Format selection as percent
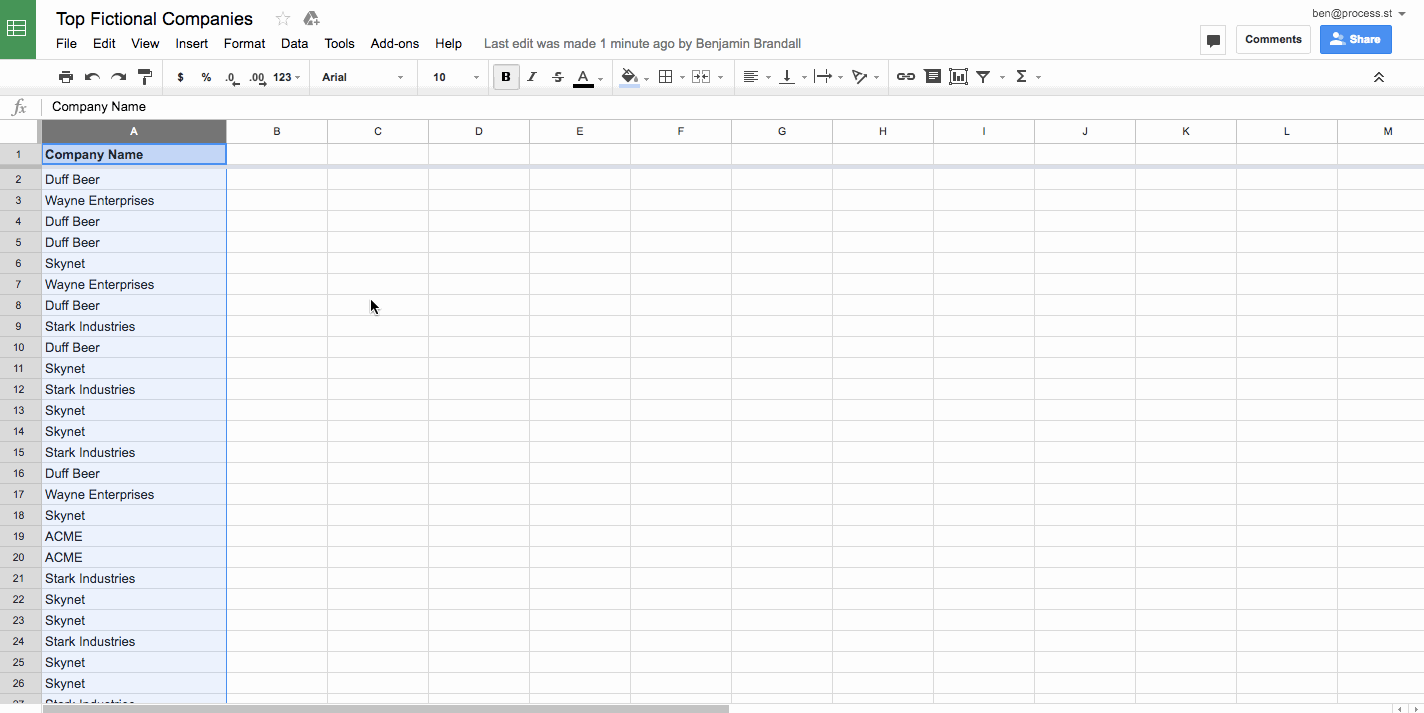 (206, 77)
